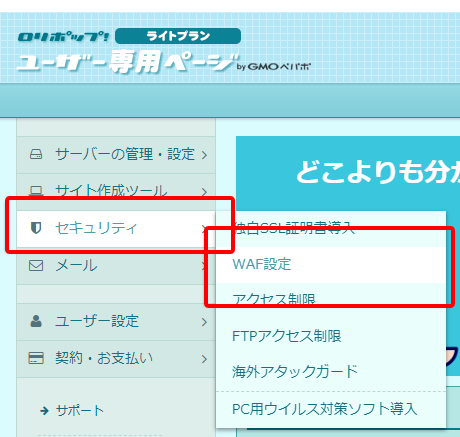
Task: Click the ライトプラン plan badge
Action: click(178, 36)
